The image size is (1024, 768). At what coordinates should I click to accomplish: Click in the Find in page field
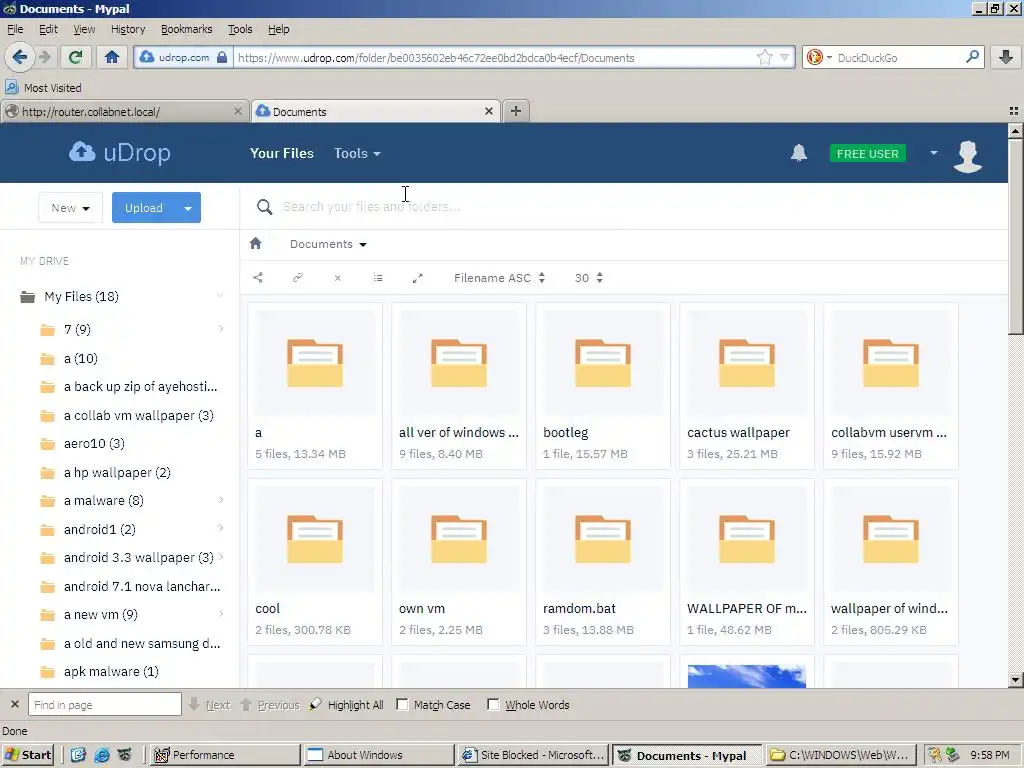104,705
